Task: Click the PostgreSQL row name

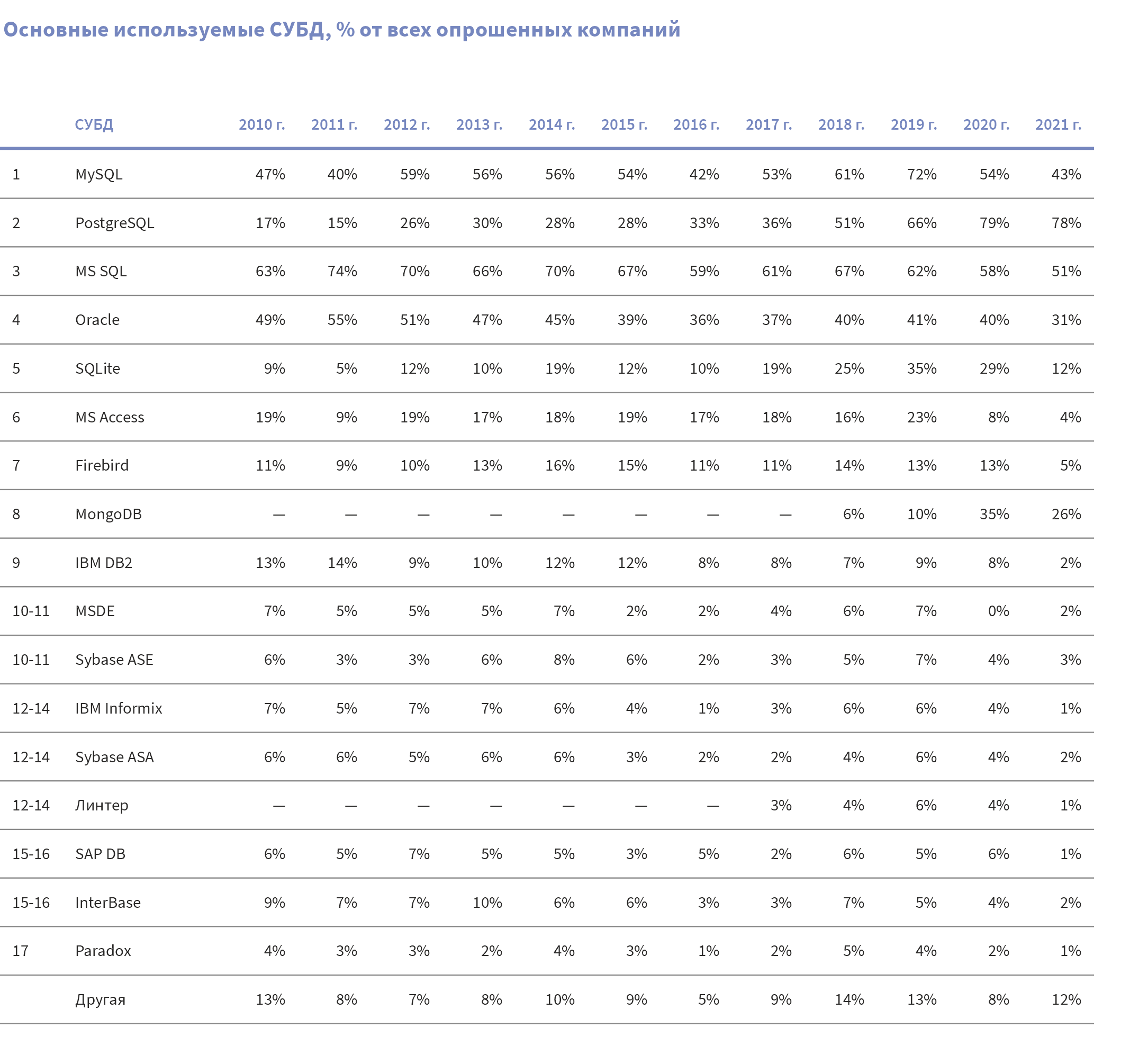Action: click(x=114, y=223)
